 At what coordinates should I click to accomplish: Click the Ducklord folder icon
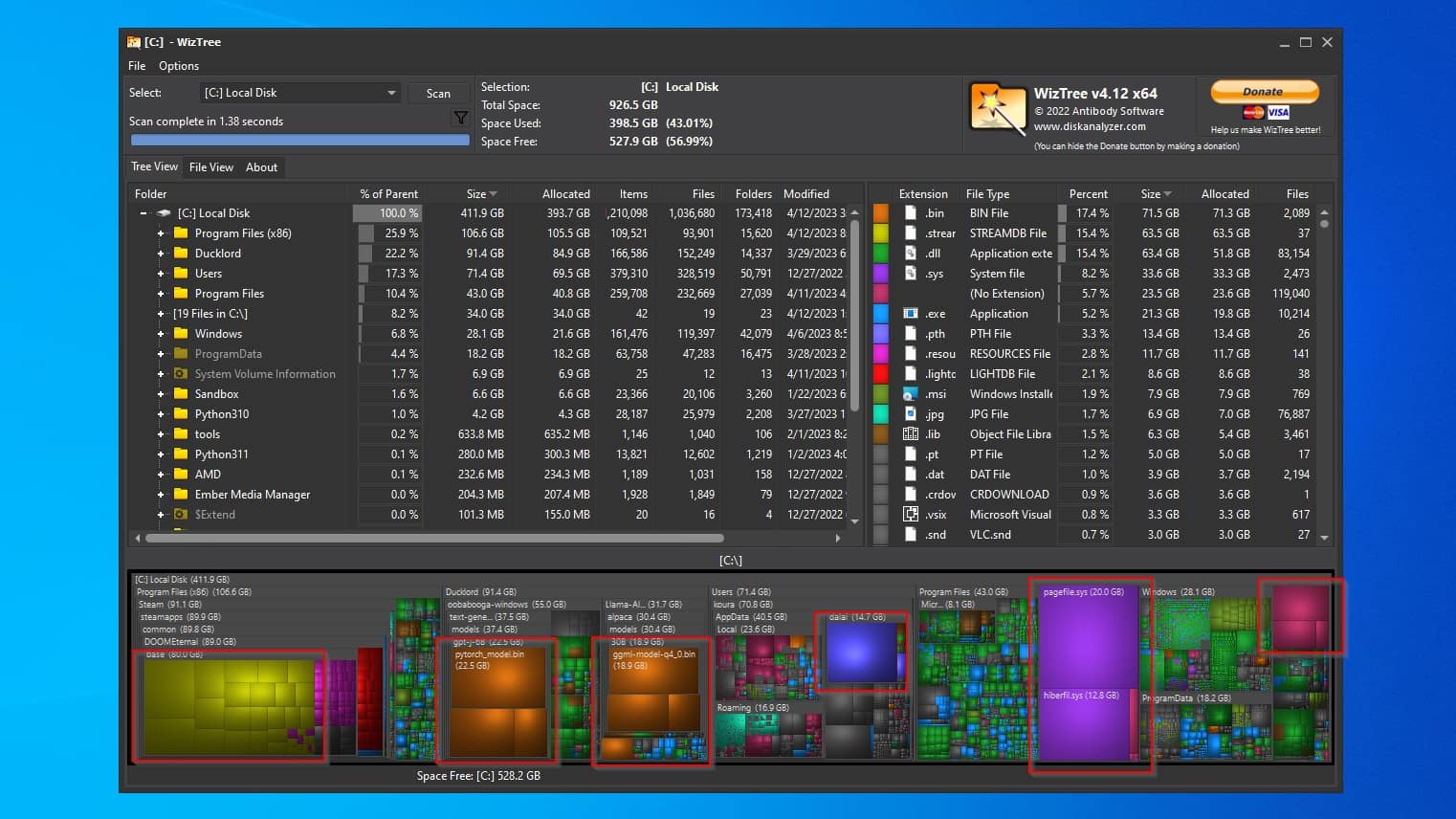(x=181, y=253)
